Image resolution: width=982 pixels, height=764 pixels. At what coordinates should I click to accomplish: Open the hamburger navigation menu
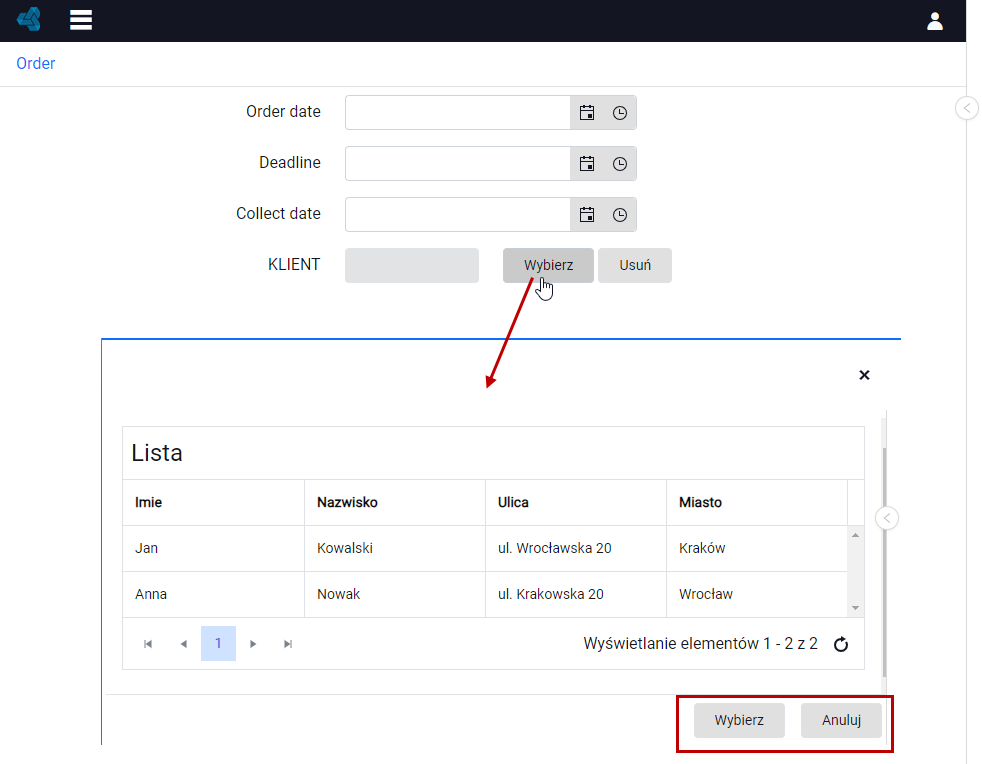pyautogui.click(x=81, y=20)
